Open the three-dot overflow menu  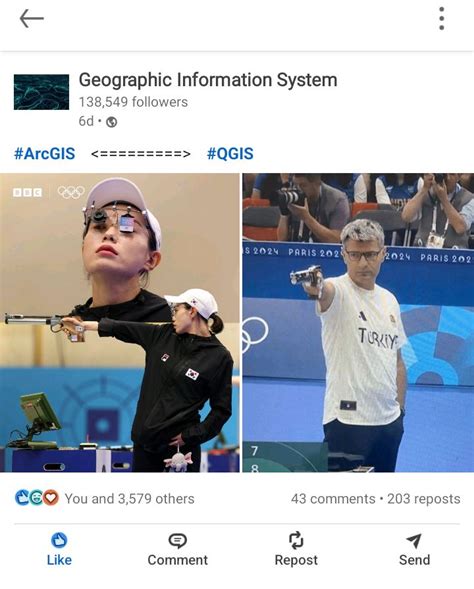[x=442, y=18]
